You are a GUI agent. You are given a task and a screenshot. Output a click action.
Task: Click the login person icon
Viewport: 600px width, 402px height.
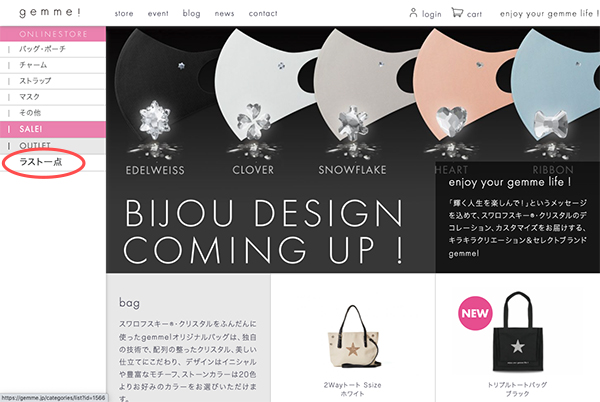click(413, 13)
